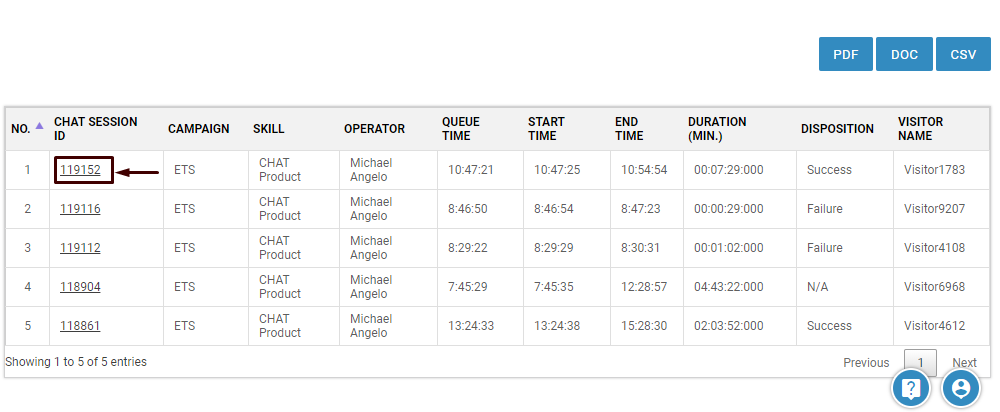Select page 1 in pagination
The image size is (1000, 412).
(x=920, y=363)
